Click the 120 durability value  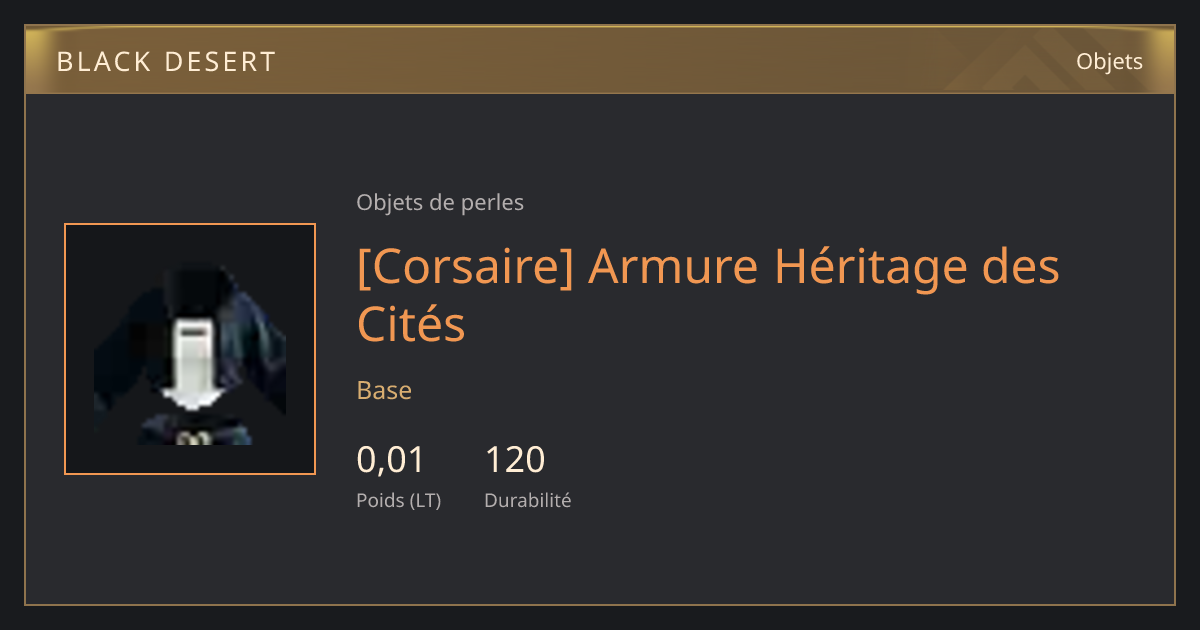[515, 460]
